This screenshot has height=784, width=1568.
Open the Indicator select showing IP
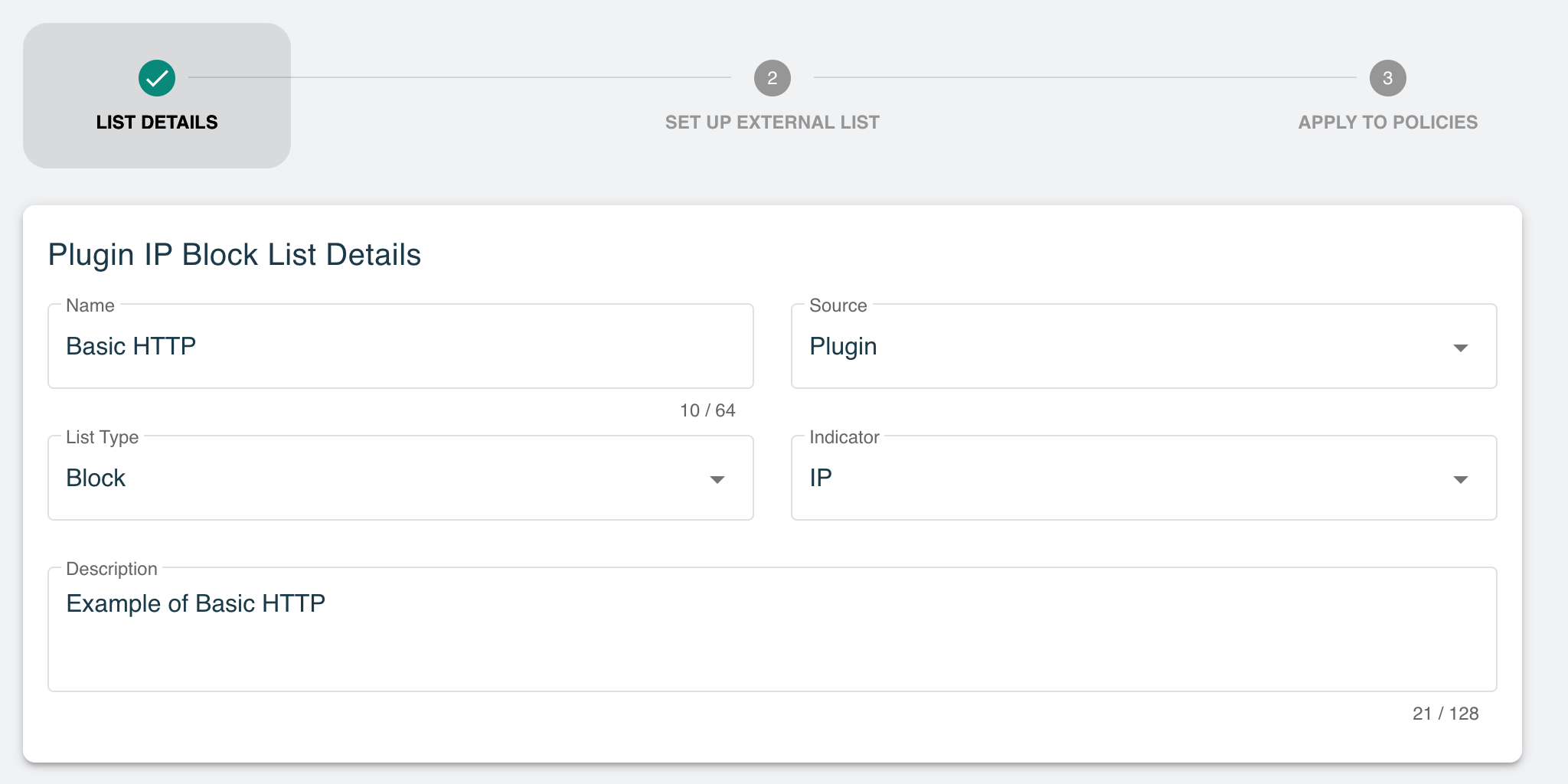(1144, 478)
